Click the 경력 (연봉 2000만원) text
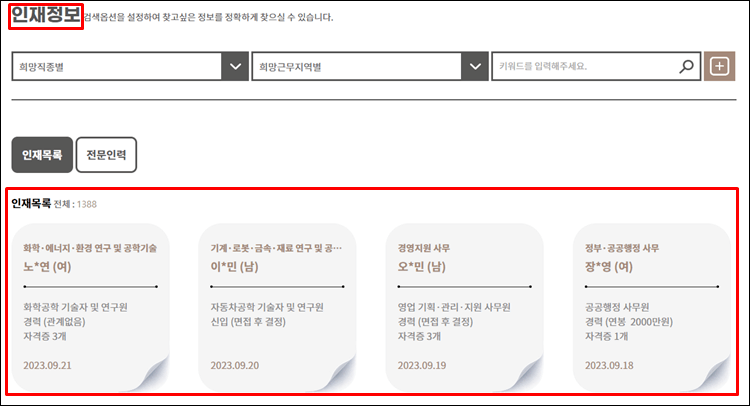This screenshot has height=406, width=750. click(x=629, y=322)
